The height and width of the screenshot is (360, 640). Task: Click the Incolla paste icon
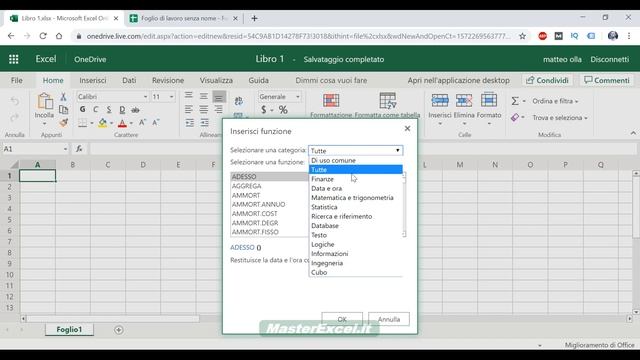[x=44, y=101]
